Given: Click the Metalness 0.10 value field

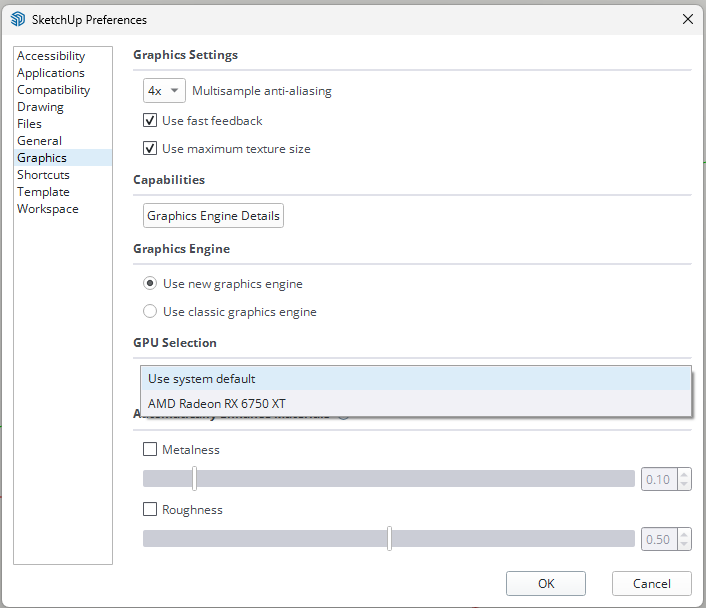Looking at the screenshot, I should 658,480.
